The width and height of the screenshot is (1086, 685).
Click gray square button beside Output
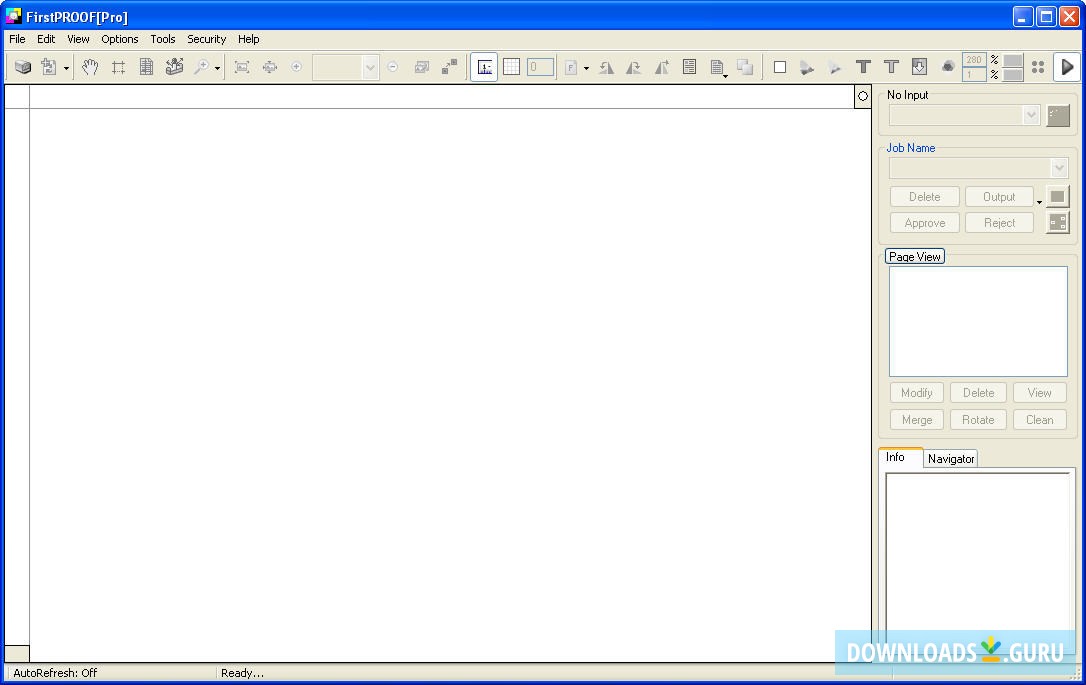[1058, 197]
